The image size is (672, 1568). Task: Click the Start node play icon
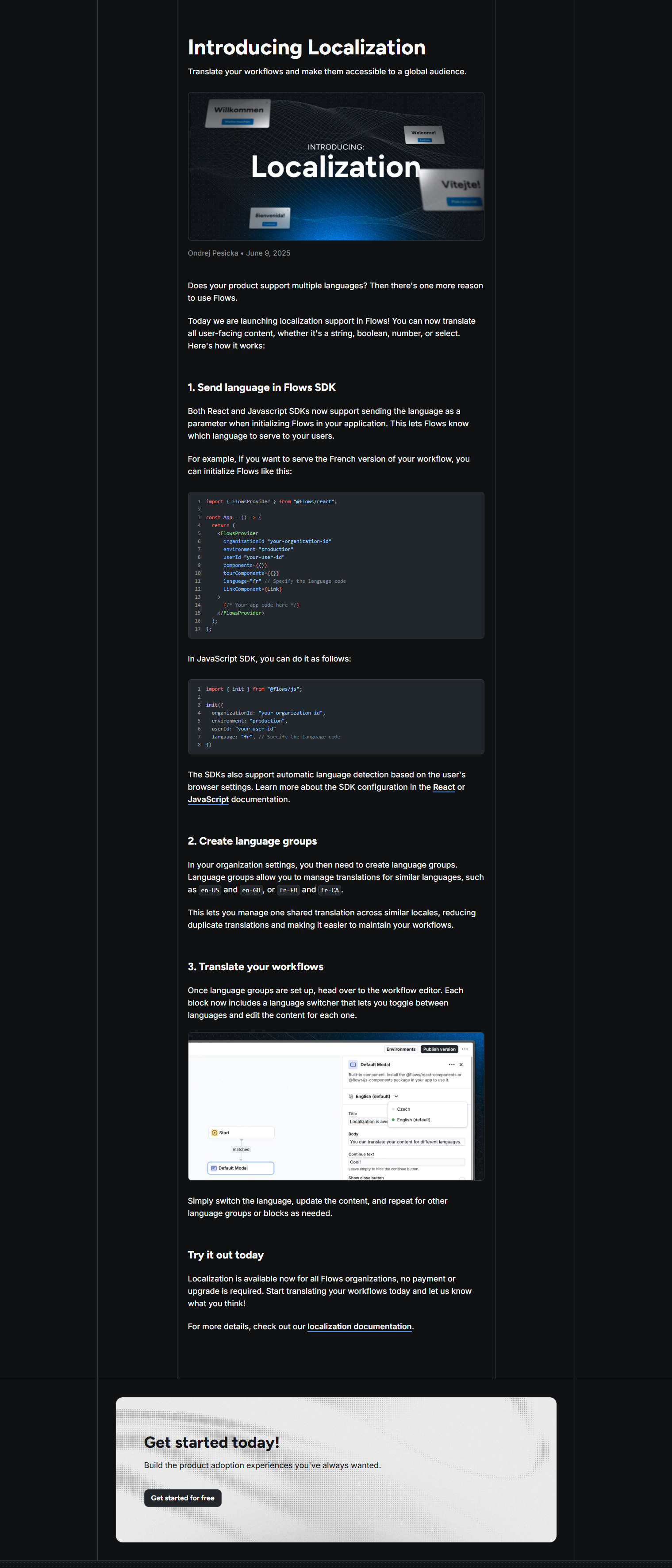click(215, 1133)
